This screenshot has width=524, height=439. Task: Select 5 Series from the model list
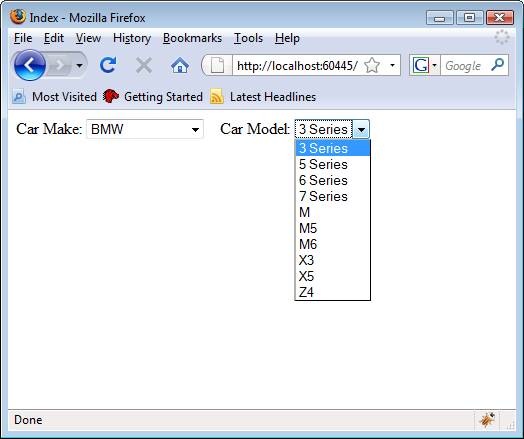pos(333,164)
